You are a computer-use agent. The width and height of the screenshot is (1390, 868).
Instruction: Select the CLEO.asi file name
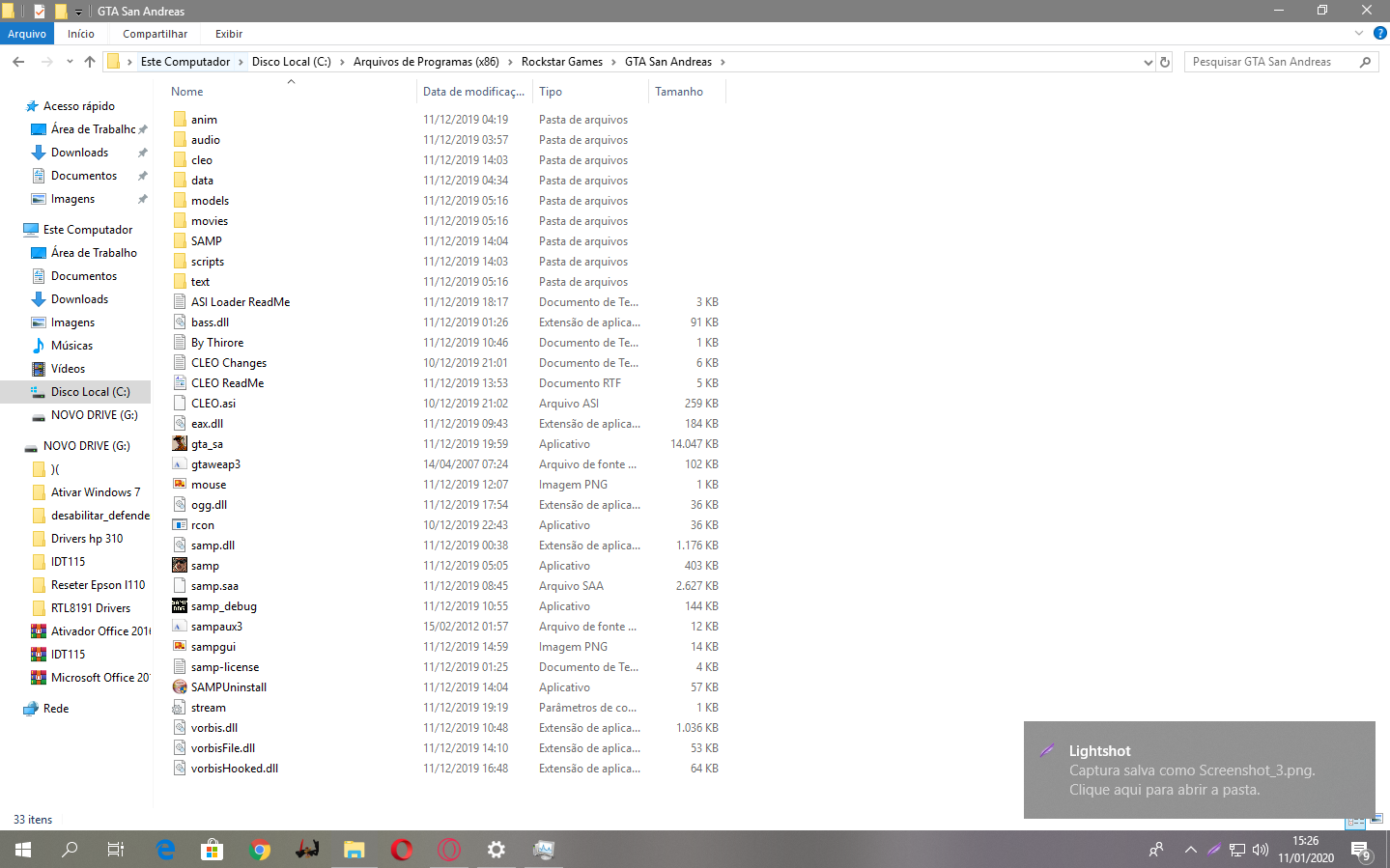[213, 404]
